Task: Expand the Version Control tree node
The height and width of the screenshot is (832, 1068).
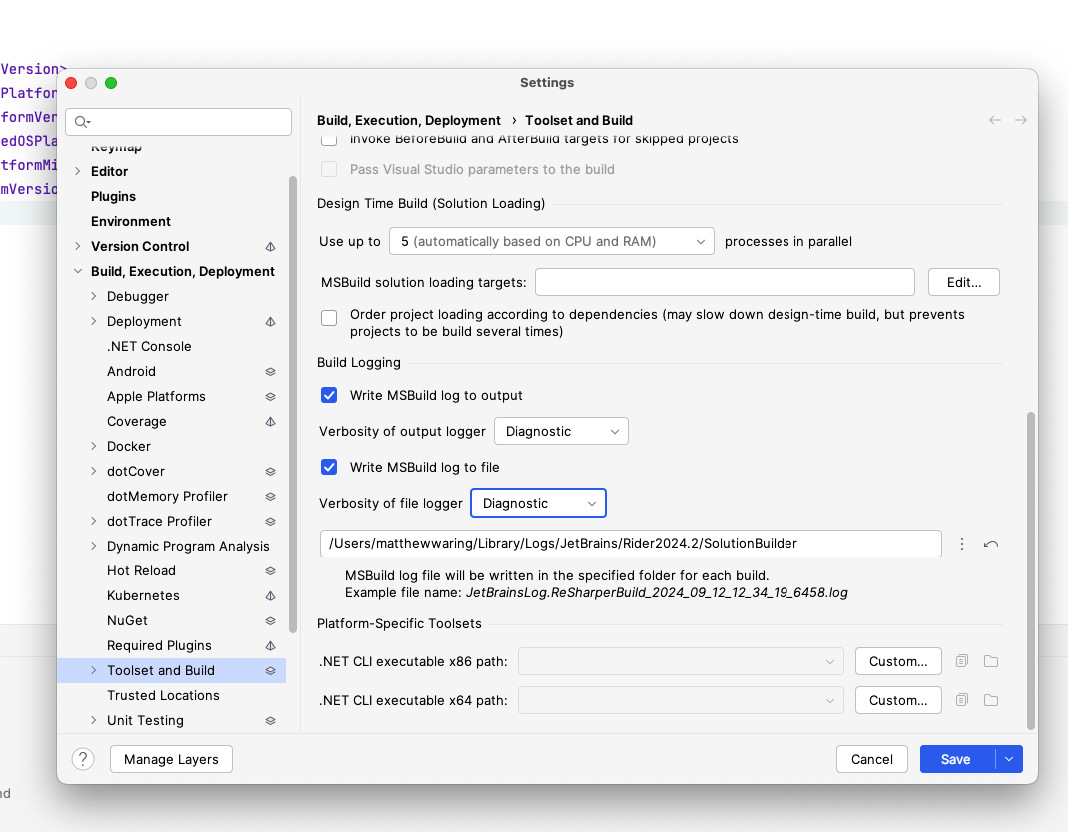Action: [x=78, y=246]
